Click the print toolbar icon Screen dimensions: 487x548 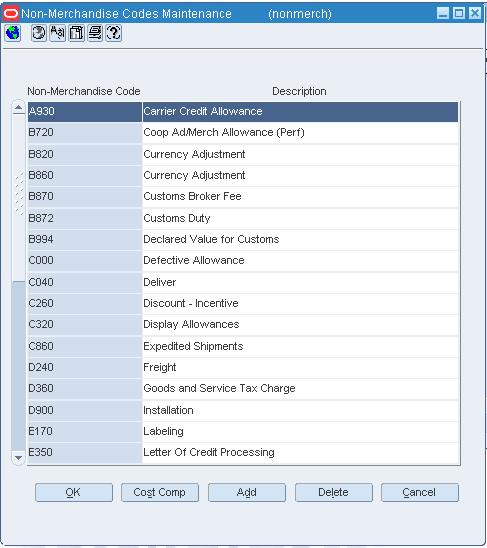pos(95,33)
